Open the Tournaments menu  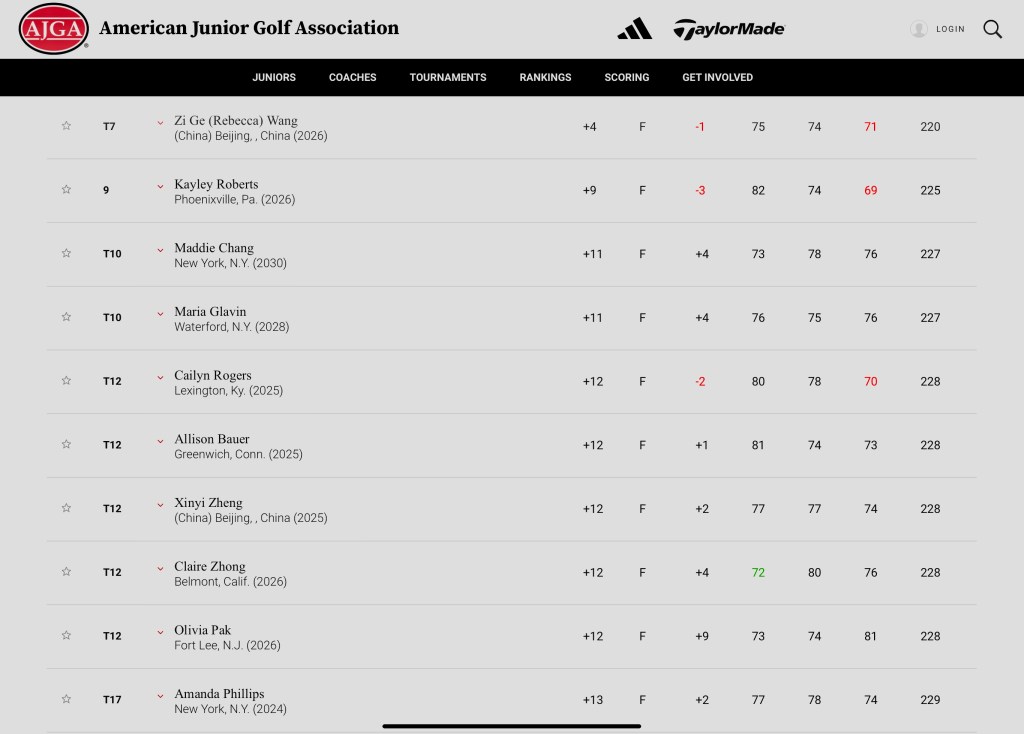pos(448,77)
